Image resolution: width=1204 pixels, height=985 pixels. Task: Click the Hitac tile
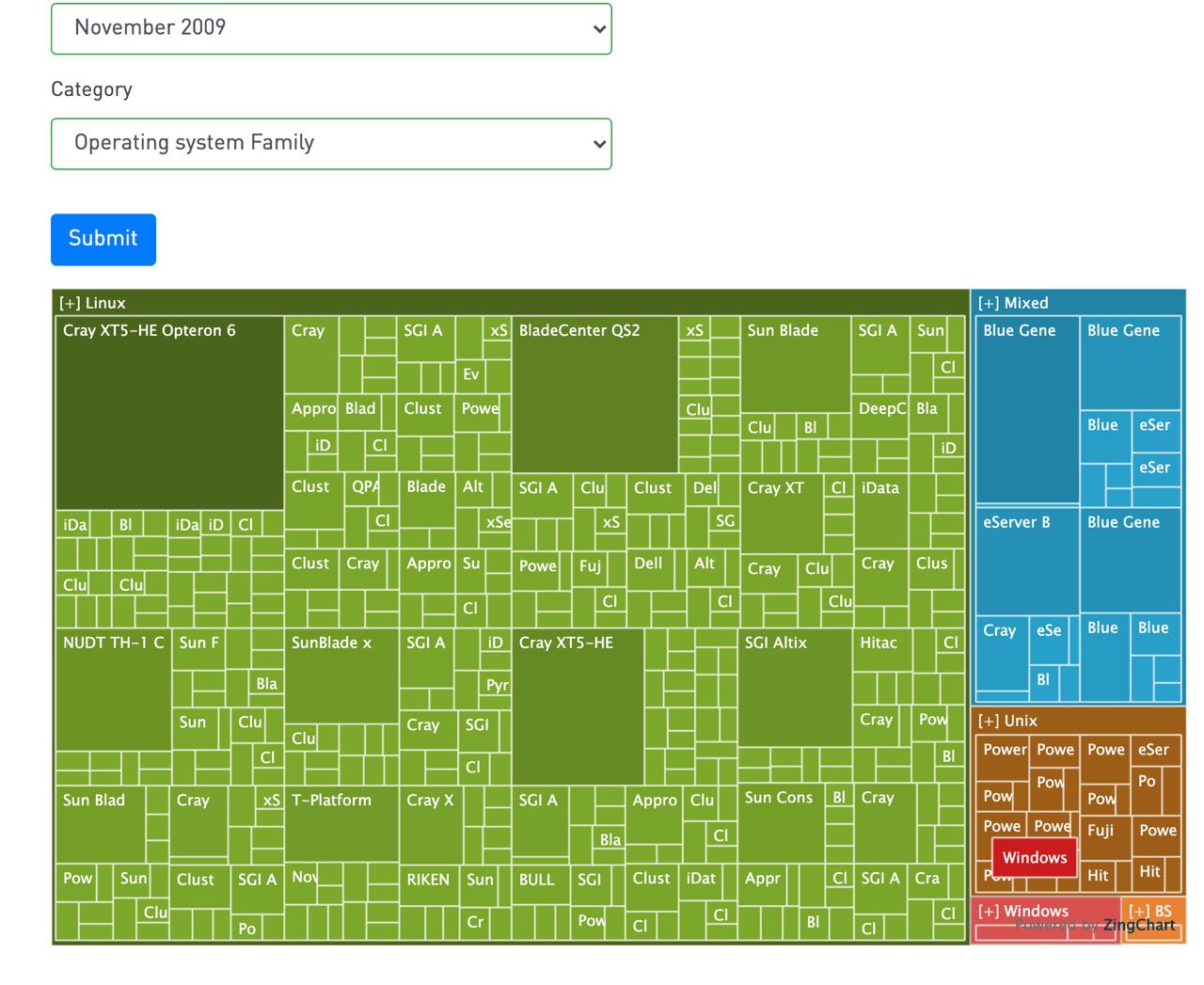pos(881,650)
